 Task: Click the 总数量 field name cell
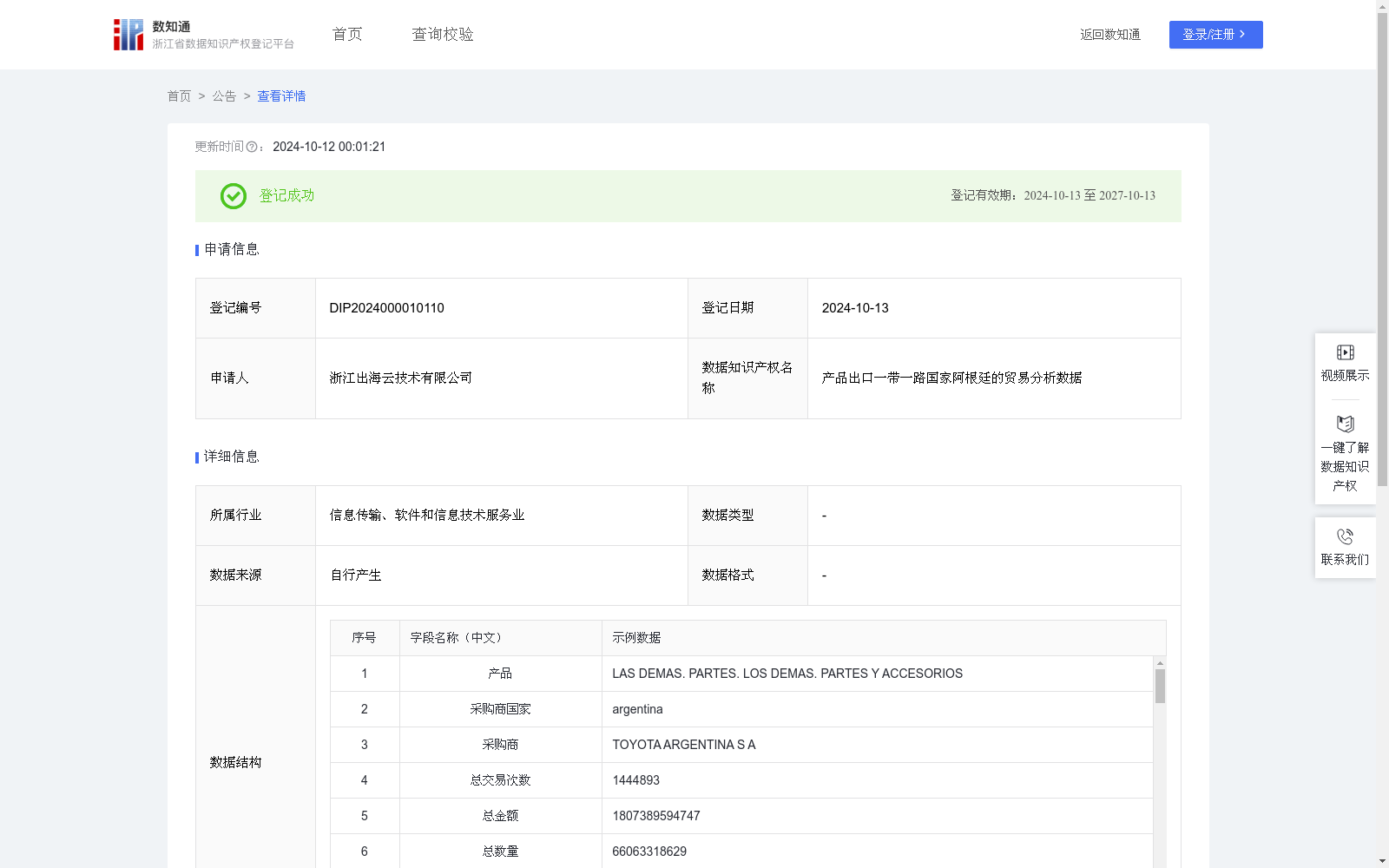pos(500,852)
